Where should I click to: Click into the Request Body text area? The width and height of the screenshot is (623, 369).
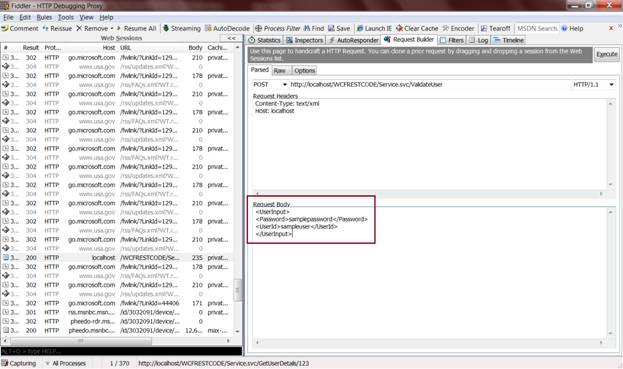(x=429, y=272)
